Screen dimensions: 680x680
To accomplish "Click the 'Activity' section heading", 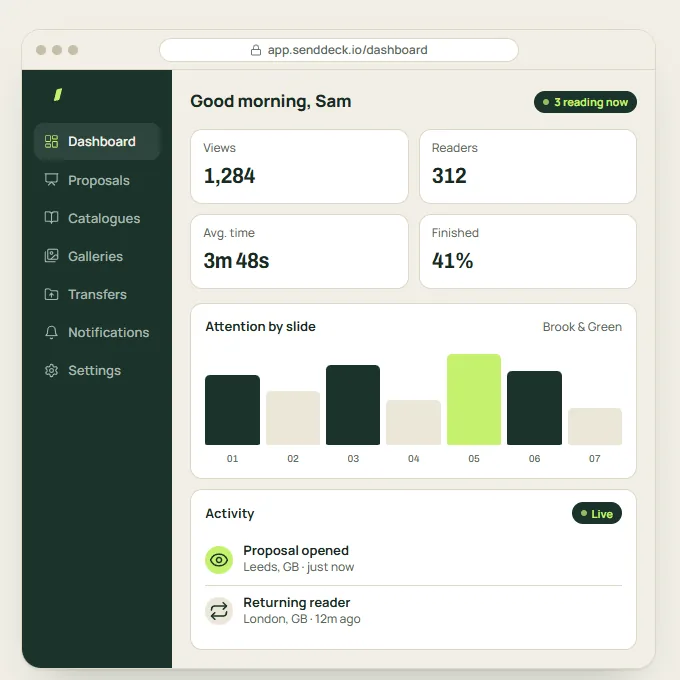I will 229,513.
